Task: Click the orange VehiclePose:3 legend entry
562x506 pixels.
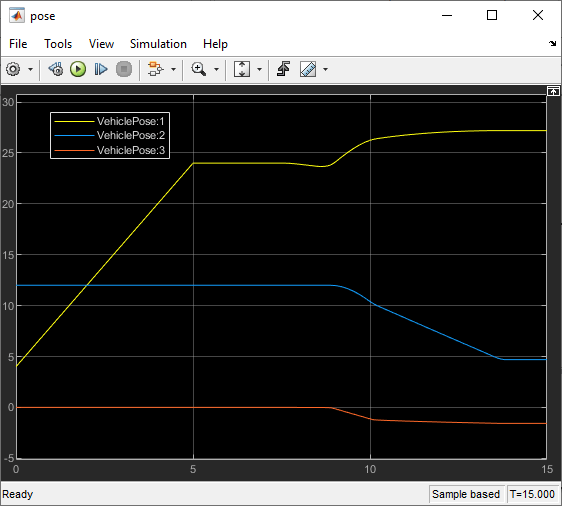Action: pyautogui.click(x=109, y=150)
